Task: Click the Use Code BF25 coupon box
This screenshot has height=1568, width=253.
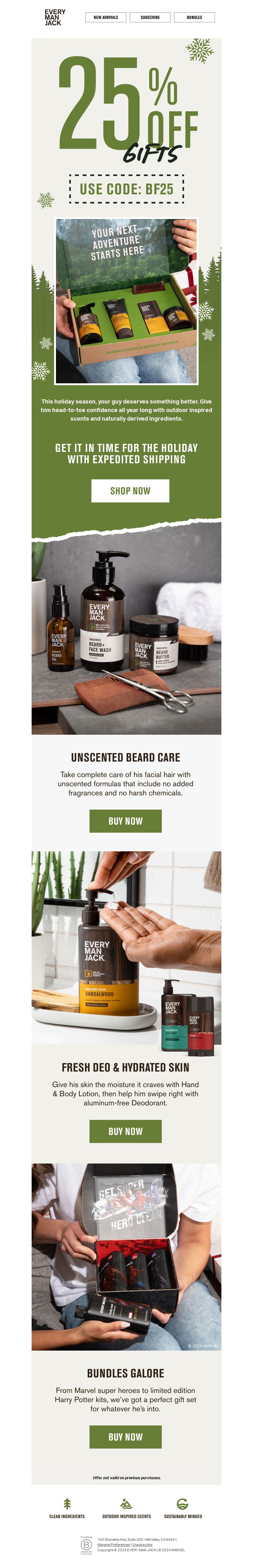Action: [x=126, y=189]
